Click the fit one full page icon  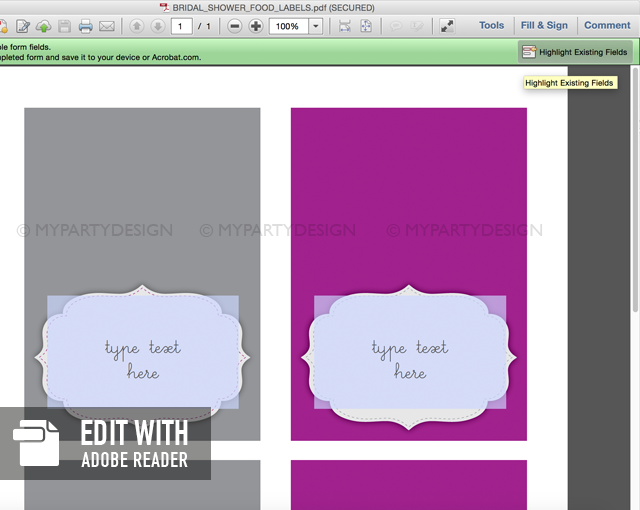(366, 26)
